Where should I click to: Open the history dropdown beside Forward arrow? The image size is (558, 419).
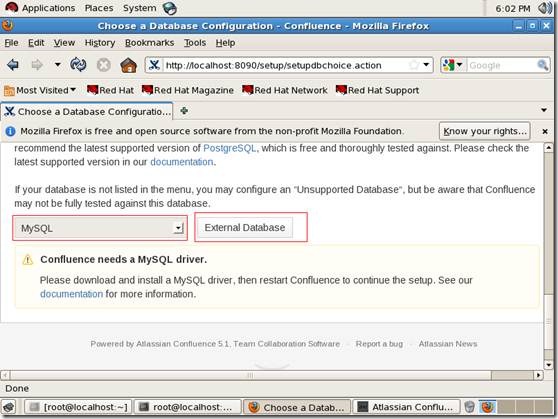(57, 65)
